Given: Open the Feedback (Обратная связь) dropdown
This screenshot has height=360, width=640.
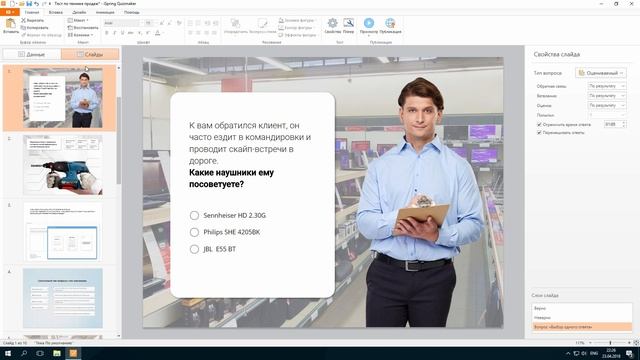Looking at the screenshot, I should pos(607,86).
